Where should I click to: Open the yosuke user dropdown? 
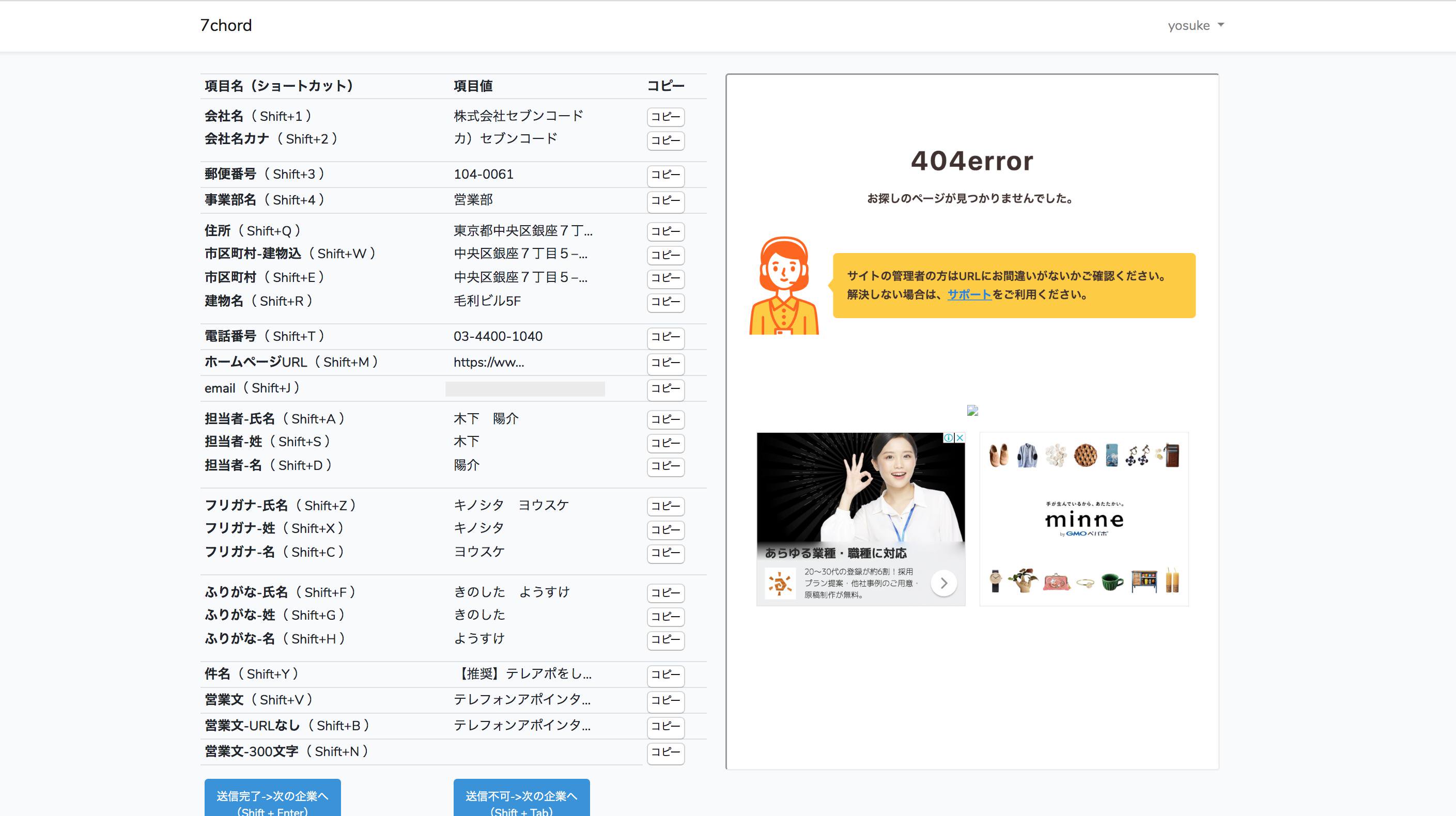1196,25
